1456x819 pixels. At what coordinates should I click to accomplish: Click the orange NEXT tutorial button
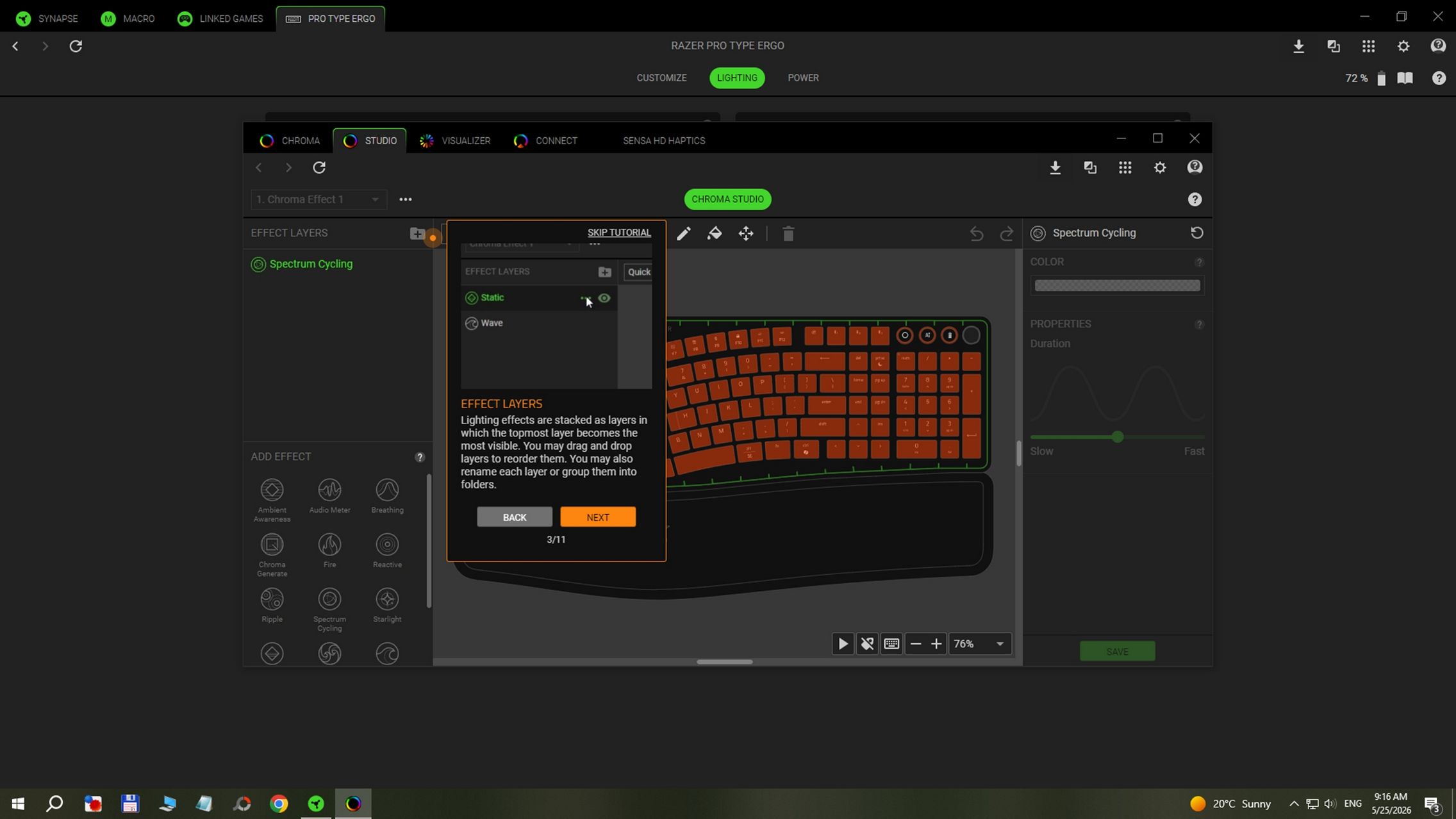598,517
